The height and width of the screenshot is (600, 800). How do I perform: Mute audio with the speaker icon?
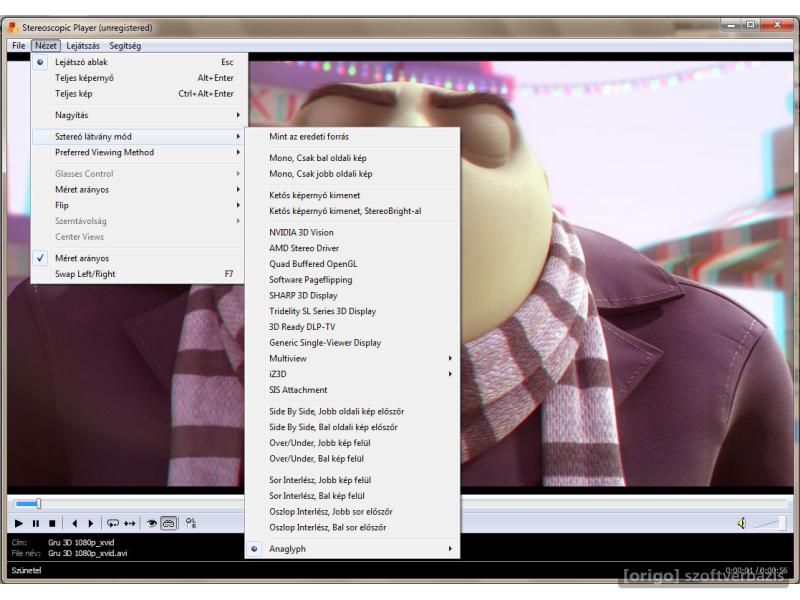[x=741, y=523]
